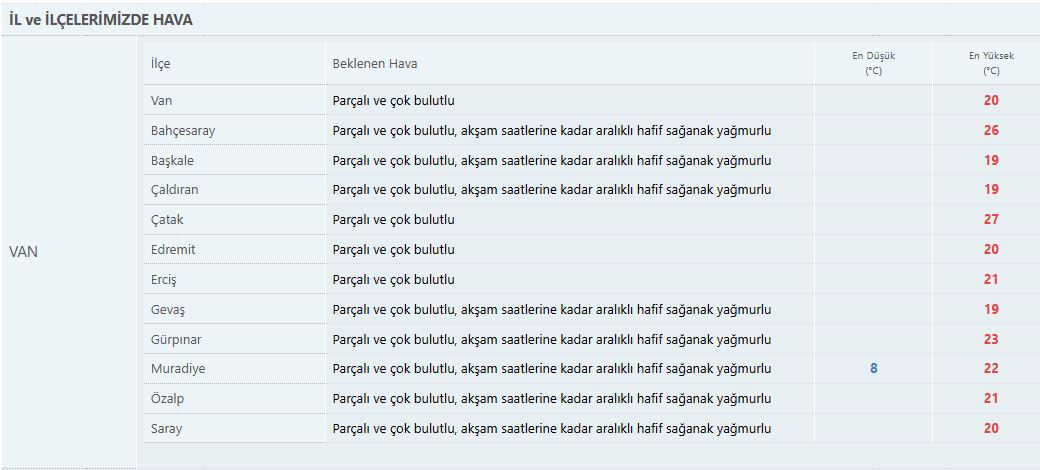Click the Erciş district name
This screenshot has width=1040, height=470.
[165, 280]
